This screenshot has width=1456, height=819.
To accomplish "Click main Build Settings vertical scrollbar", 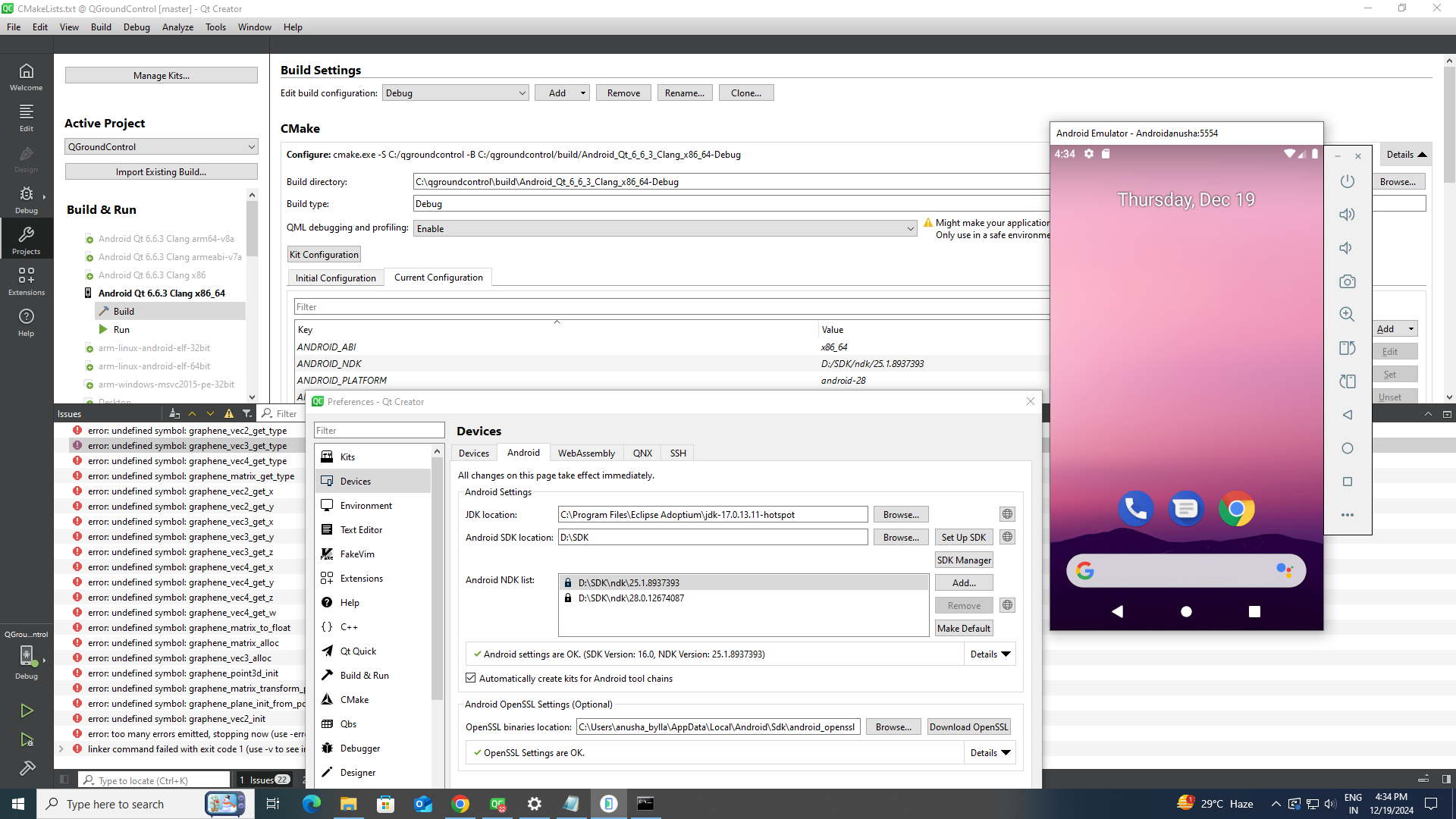I will [x=1449, y=125].
